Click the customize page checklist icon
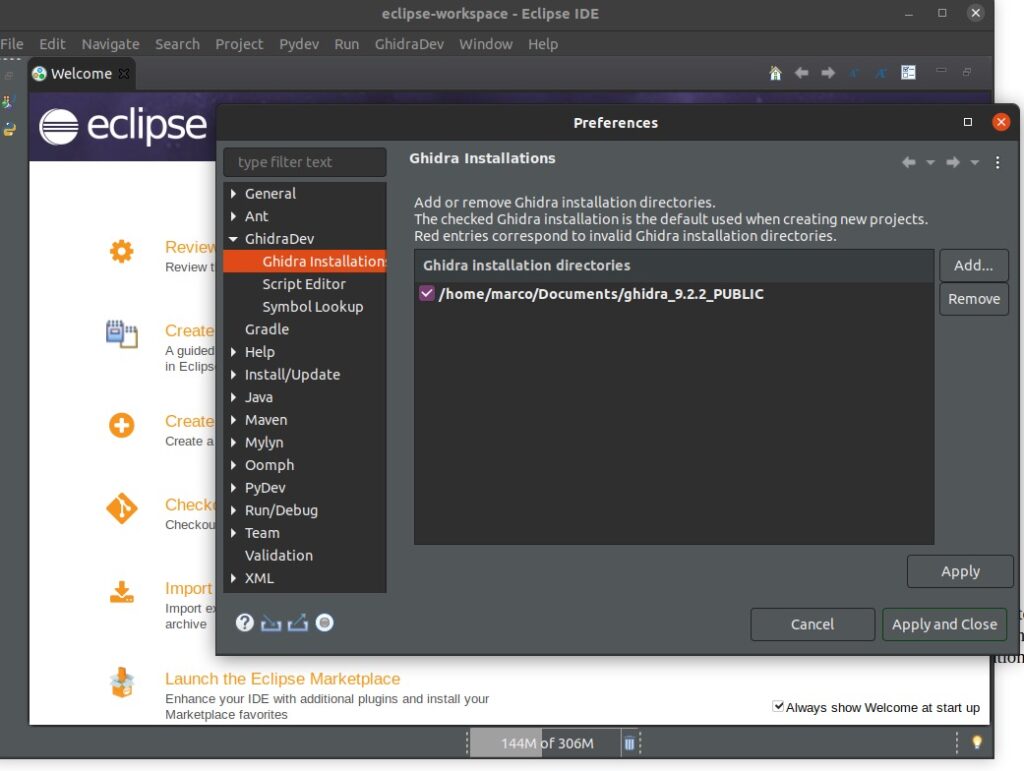 tap(908, 73)
